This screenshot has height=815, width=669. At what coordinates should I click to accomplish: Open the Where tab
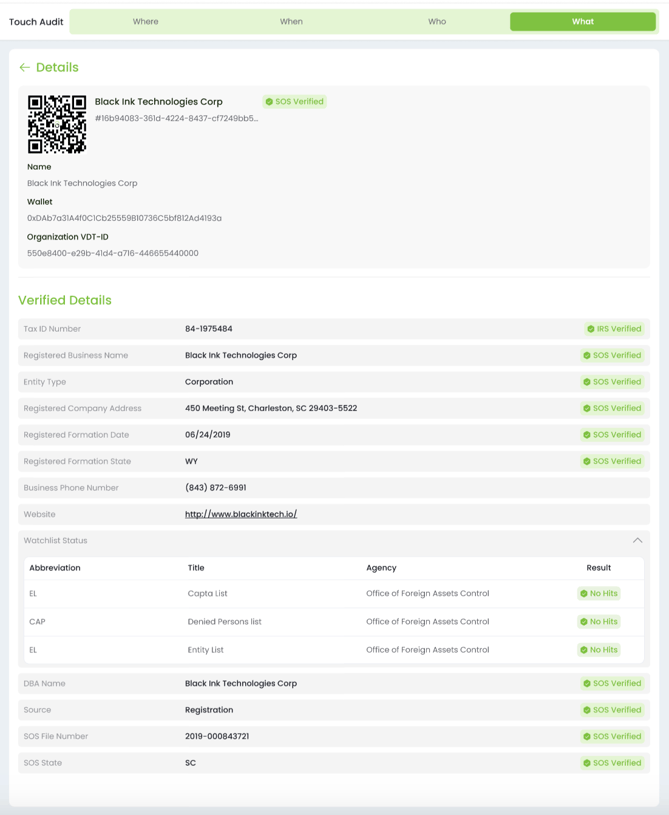tap(146, 21)
